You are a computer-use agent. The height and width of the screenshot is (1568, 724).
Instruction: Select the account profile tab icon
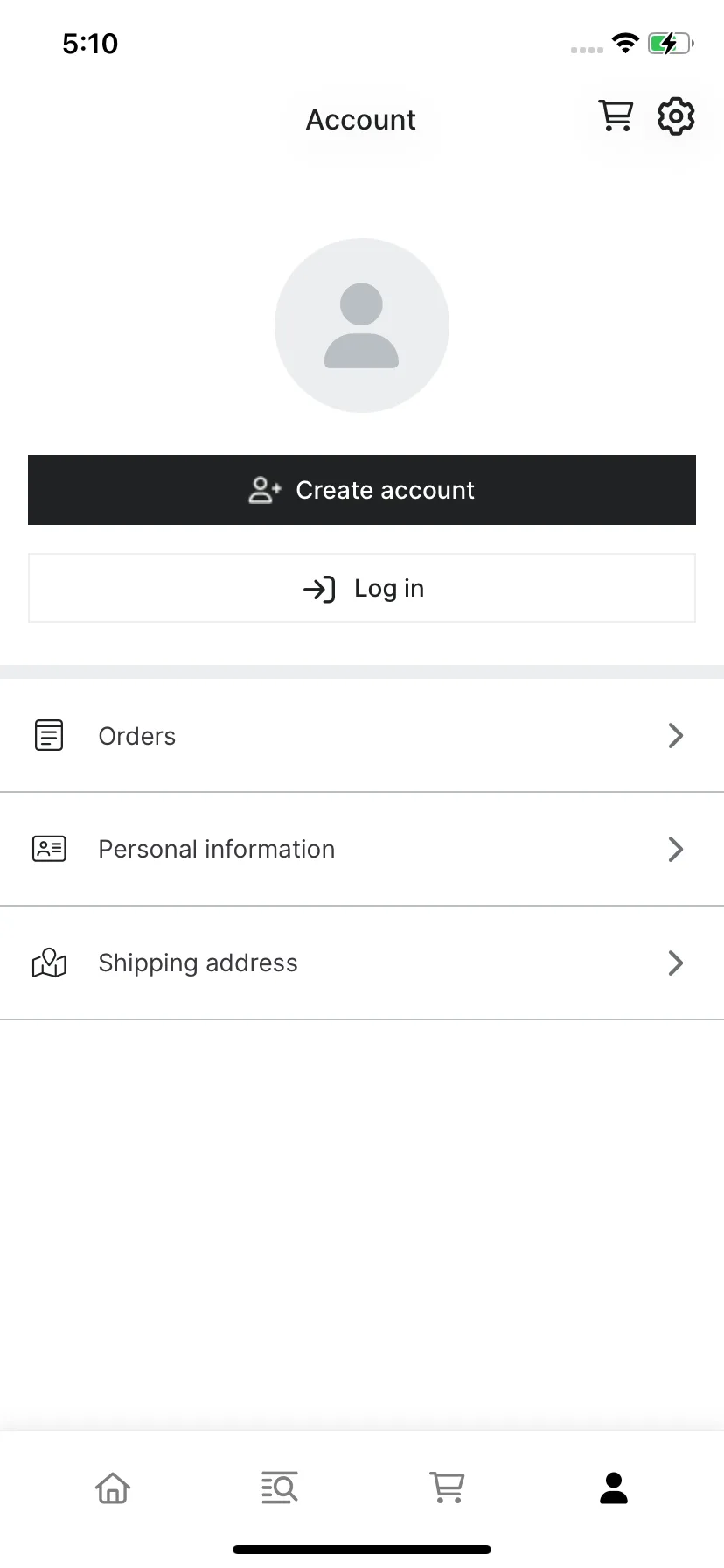click(x=614, y=1487)
